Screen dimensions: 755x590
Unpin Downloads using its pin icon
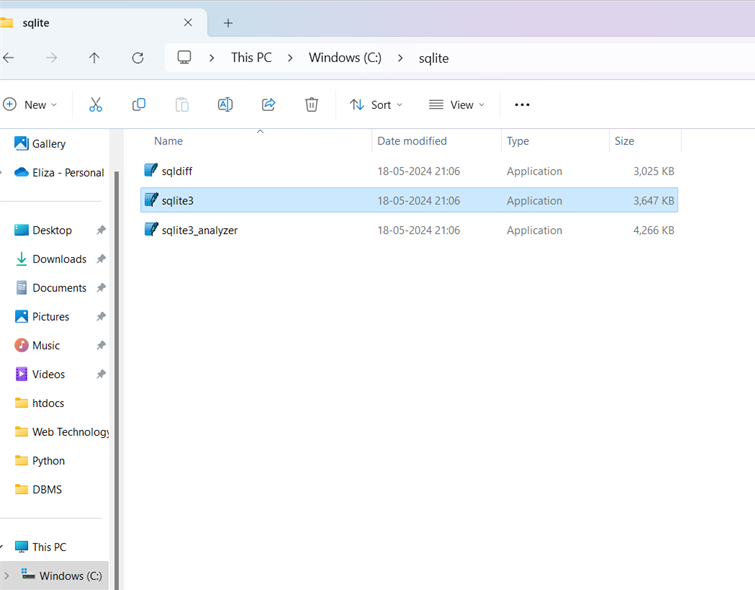(101, 259)
